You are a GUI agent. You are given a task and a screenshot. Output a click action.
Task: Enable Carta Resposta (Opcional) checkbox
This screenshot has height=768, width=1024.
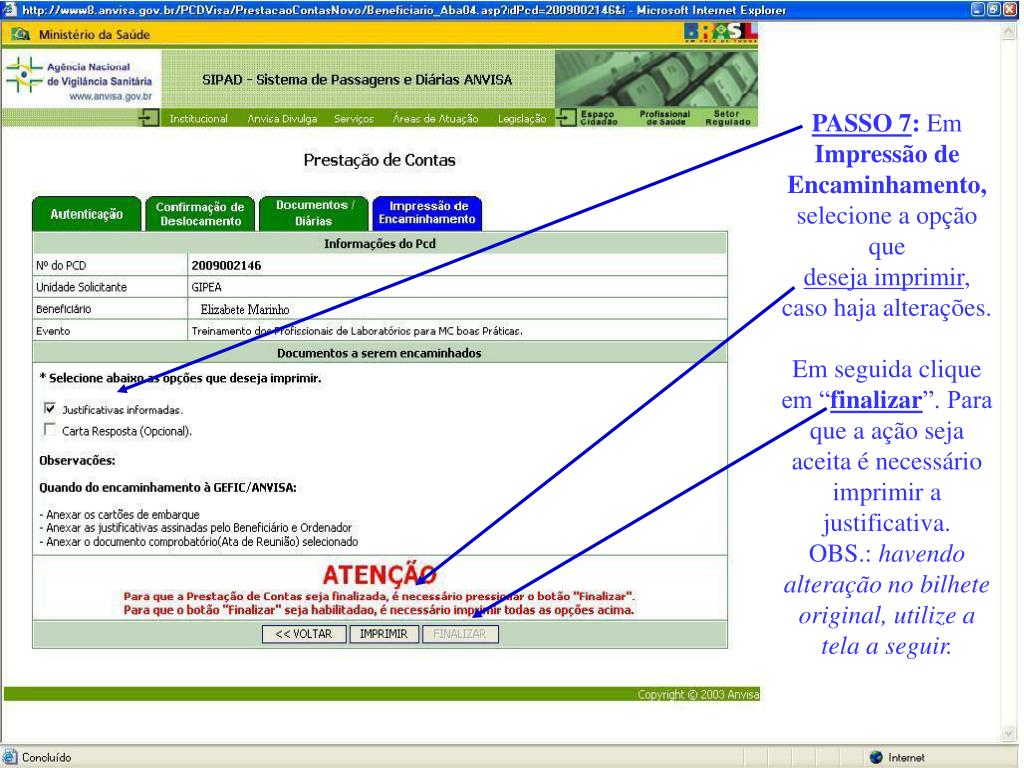coord(50,430)
